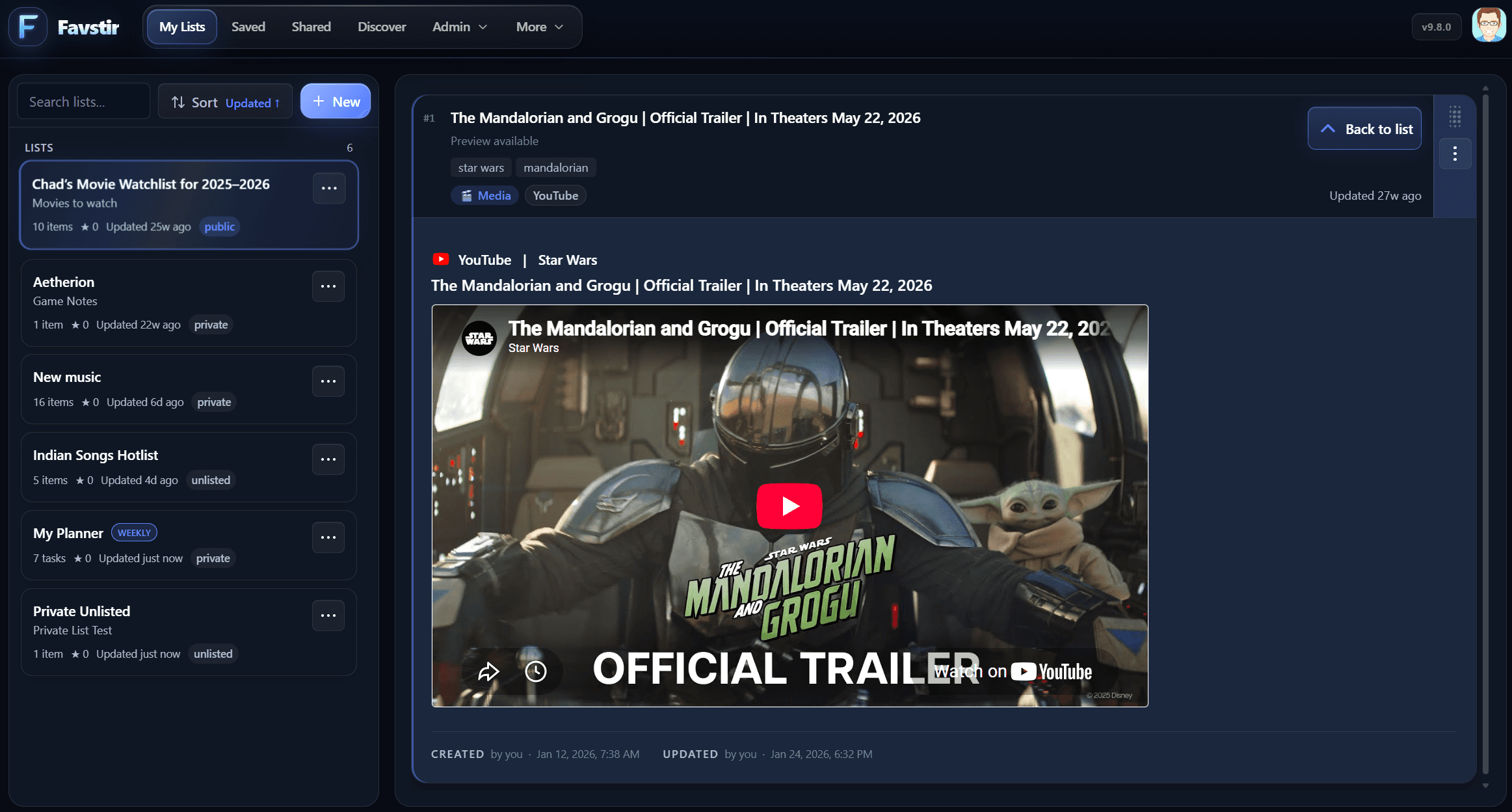
Task: Open the Admin dropdown menu
Action: click(460, 27)
